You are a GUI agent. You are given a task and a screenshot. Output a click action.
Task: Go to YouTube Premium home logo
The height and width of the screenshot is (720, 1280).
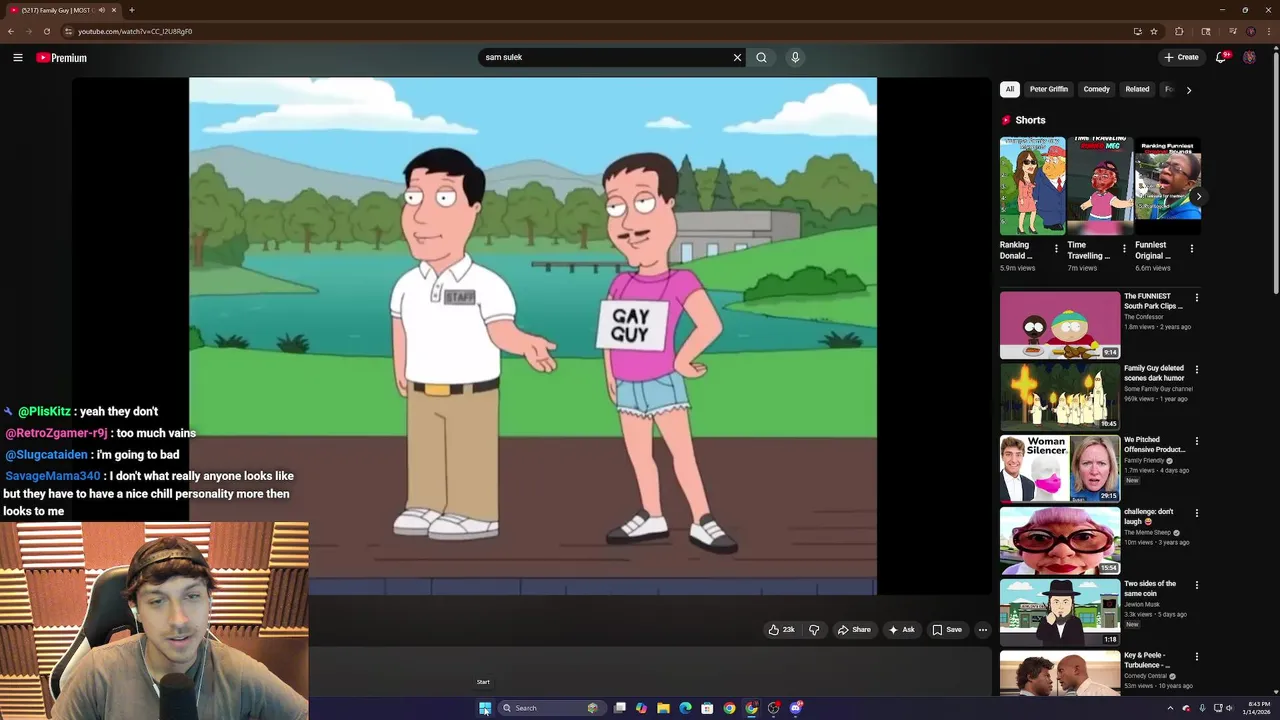pyautogui.click(x=62, y=58)
